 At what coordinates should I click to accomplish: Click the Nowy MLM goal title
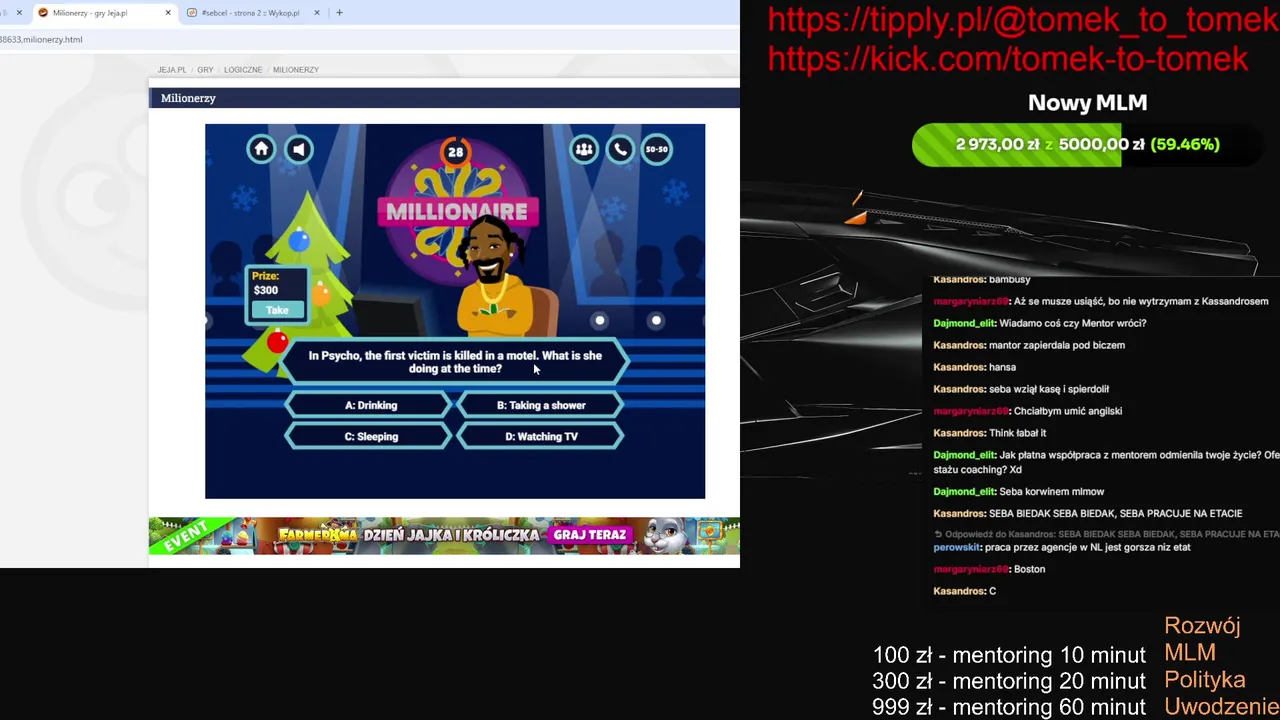click(1087, 103)
